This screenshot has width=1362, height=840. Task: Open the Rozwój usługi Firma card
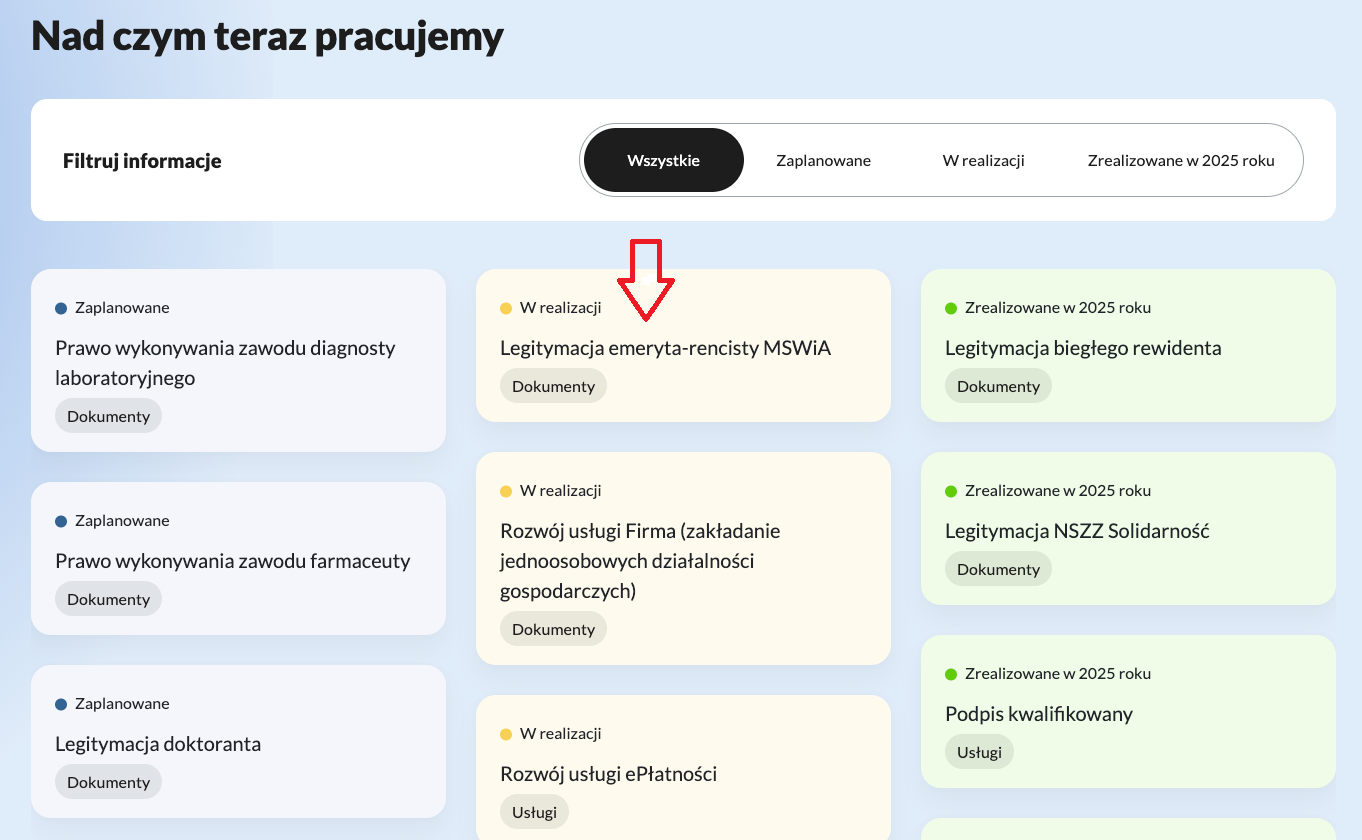pyautogui.click(x=640, y=560)
